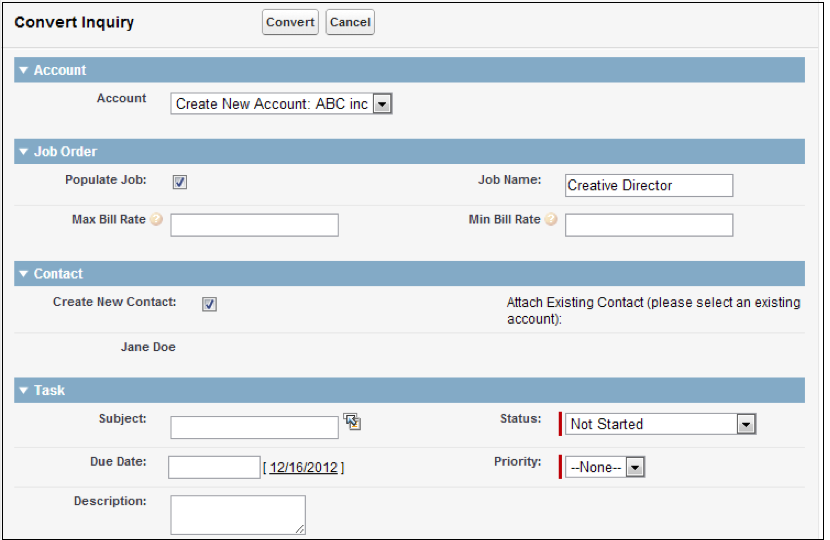The height and width of the screenshot is (540, 830).
Task: Collapse the Account section
Action: (x=23, y=71)
